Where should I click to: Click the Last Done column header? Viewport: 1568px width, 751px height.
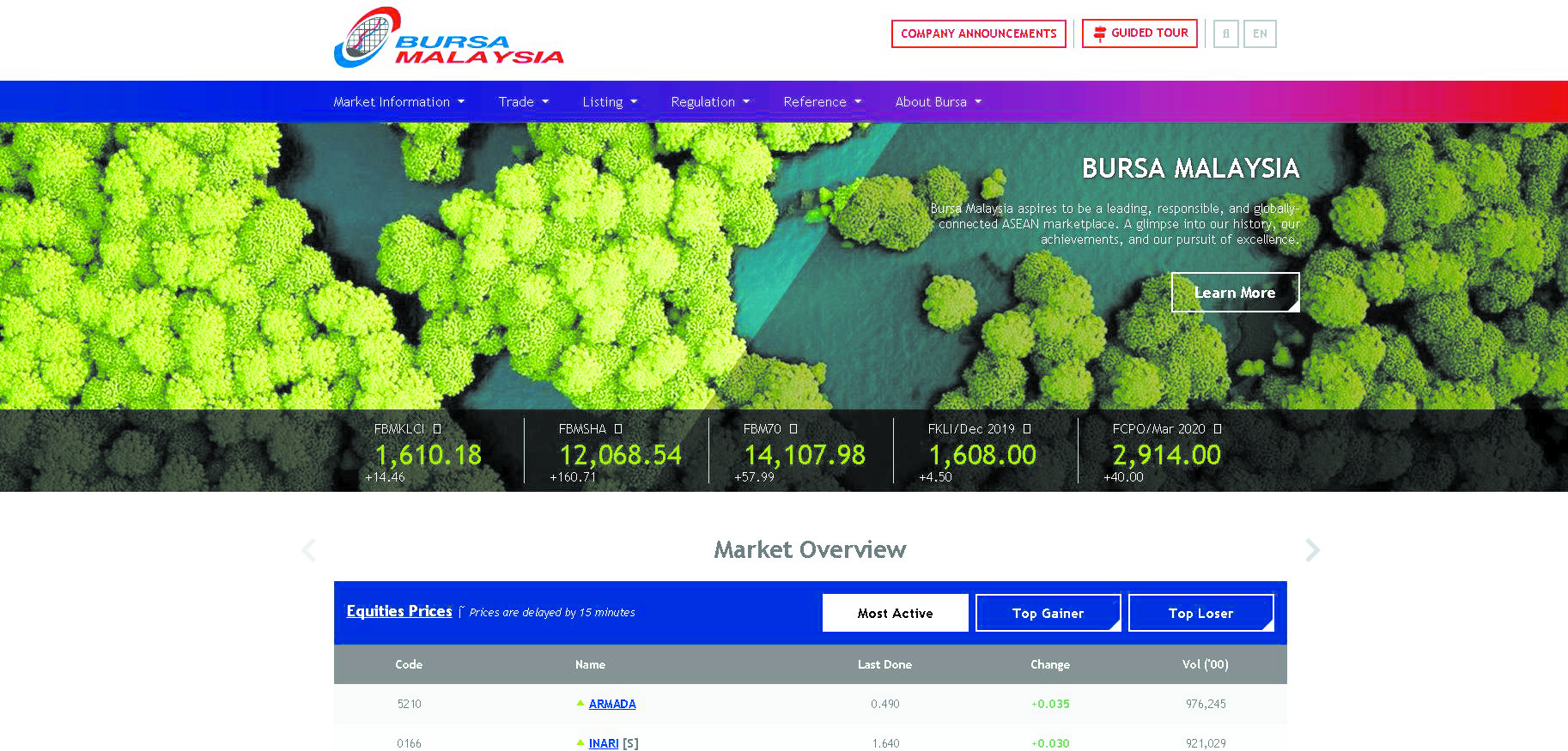click(x=884, y=664)
